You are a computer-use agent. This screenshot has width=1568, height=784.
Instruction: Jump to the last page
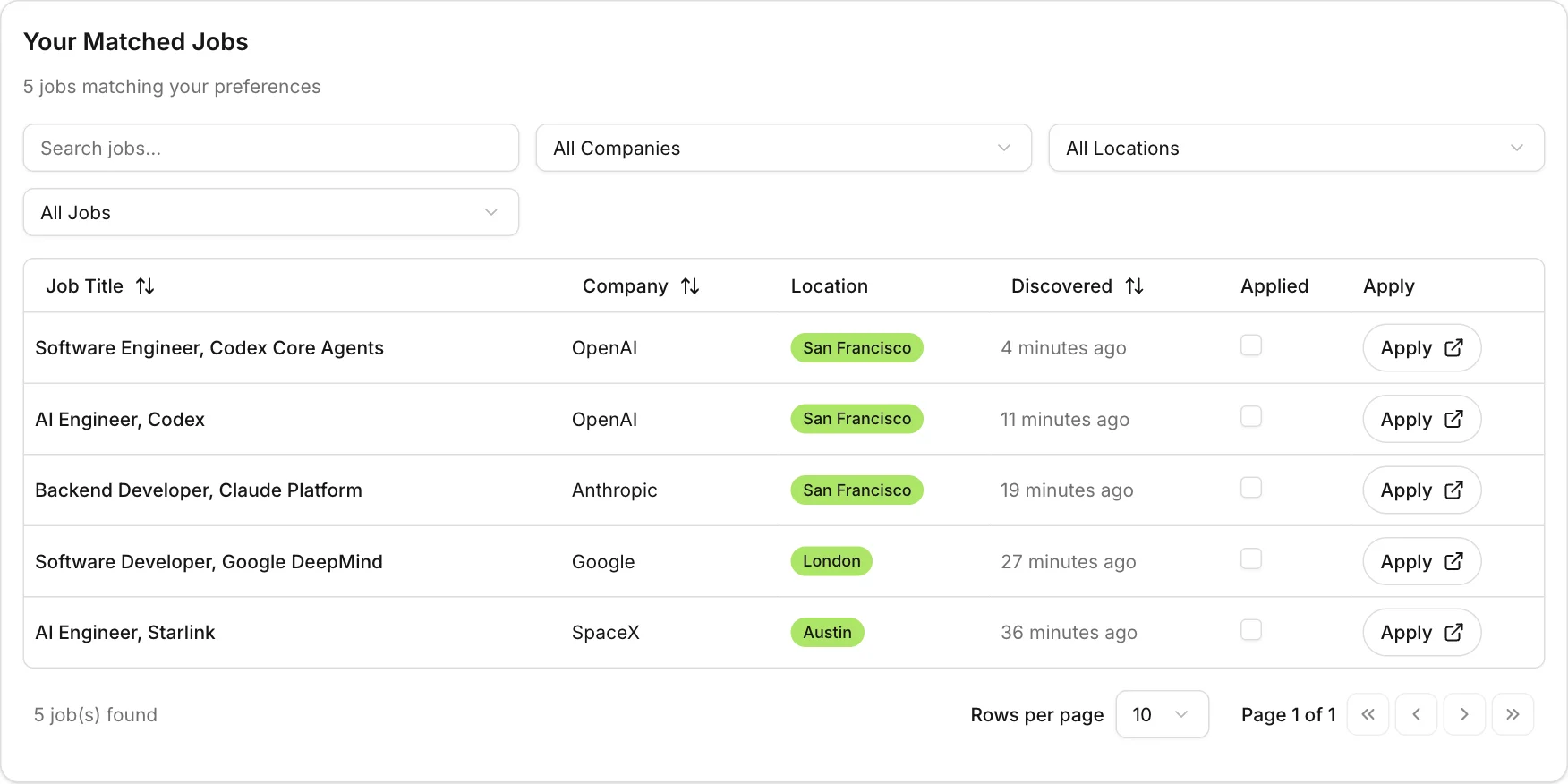pos(1513,714)
